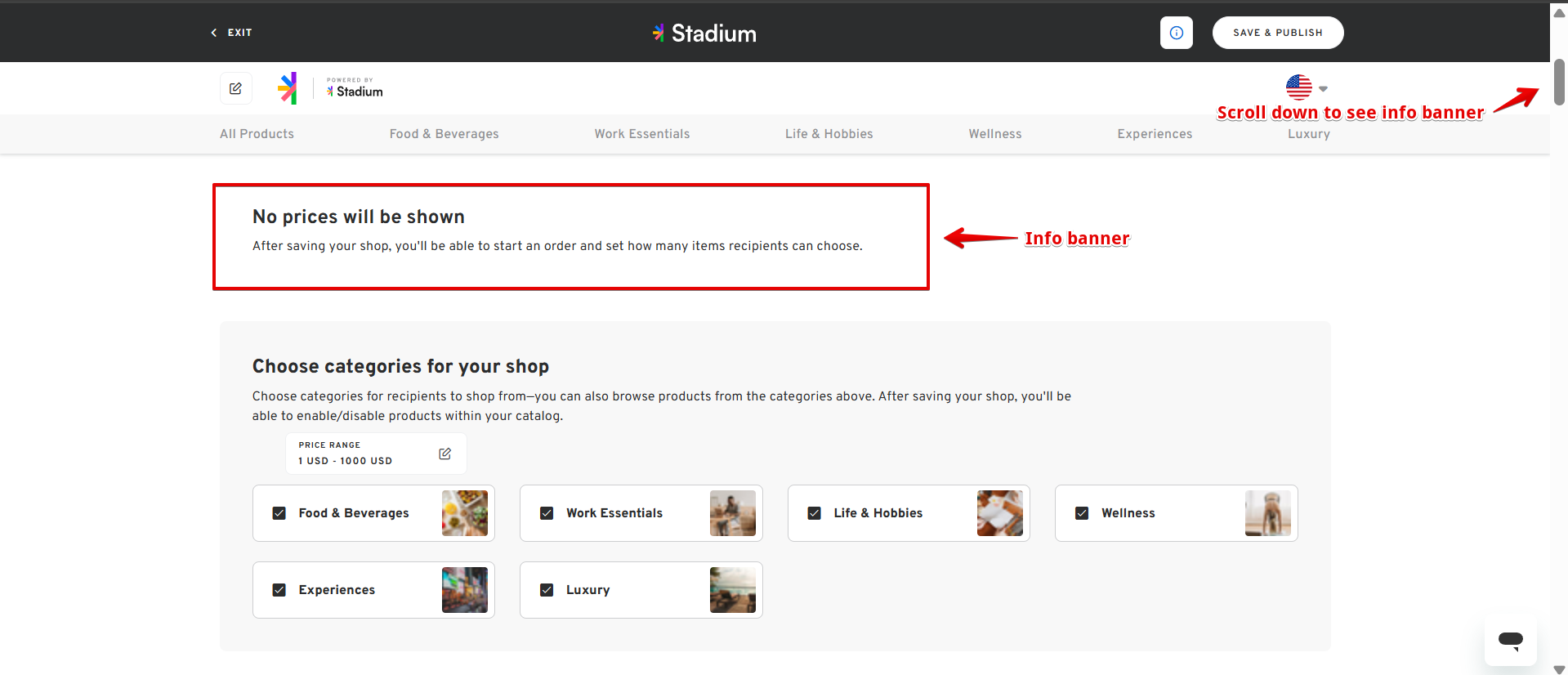Disable the Luxury category checkbox

click(547, 590)
